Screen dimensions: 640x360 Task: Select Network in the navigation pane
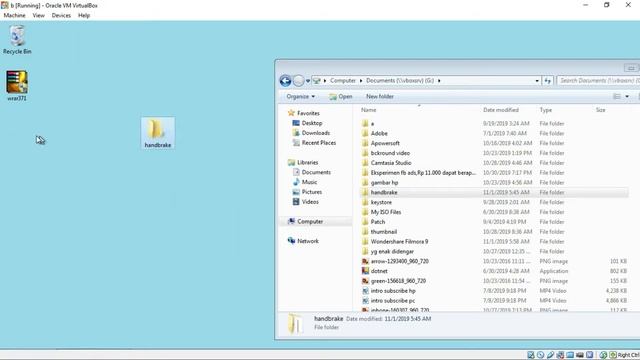303,241
